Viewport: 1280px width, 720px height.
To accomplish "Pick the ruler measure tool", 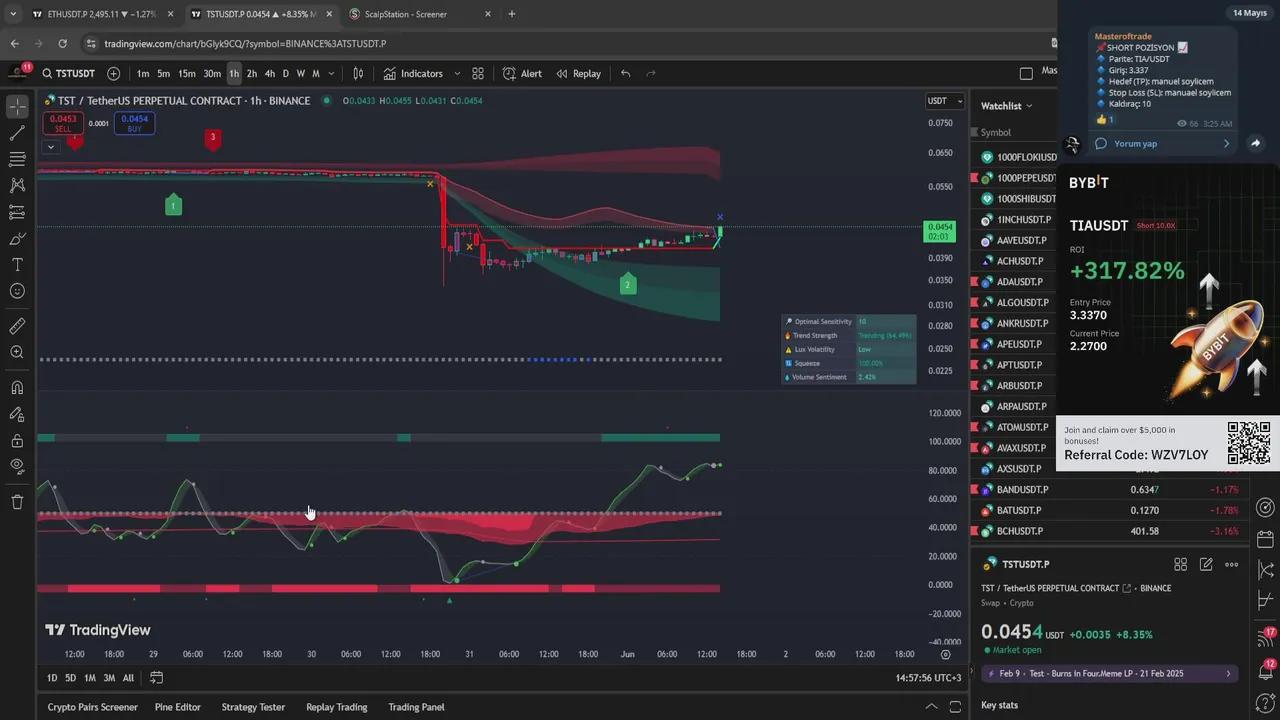I will 17,326.
